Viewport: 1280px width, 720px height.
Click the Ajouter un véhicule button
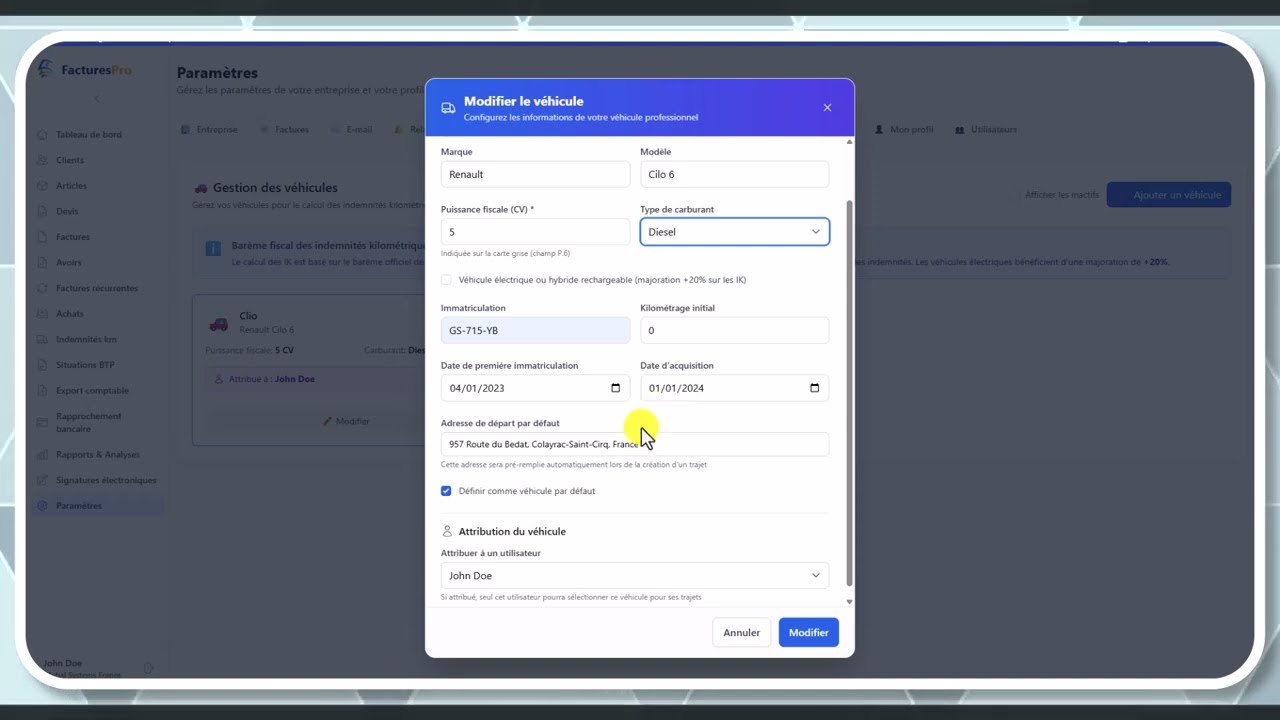pyautogui.click(x=1169, y=195)
